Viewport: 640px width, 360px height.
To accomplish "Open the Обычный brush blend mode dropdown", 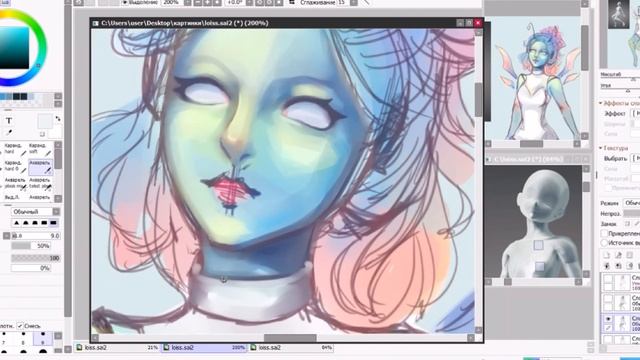I will coord(36,211).
